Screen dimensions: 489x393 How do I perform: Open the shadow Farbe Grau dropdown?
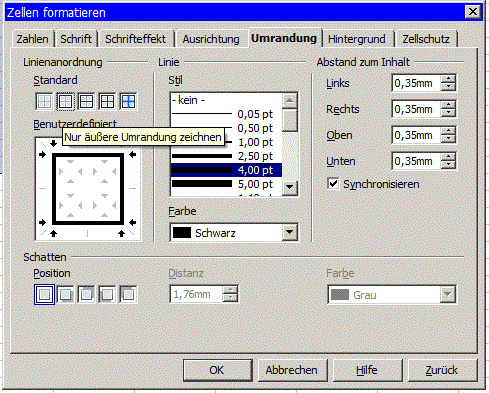pyautogui.click(x=447, y=294)
